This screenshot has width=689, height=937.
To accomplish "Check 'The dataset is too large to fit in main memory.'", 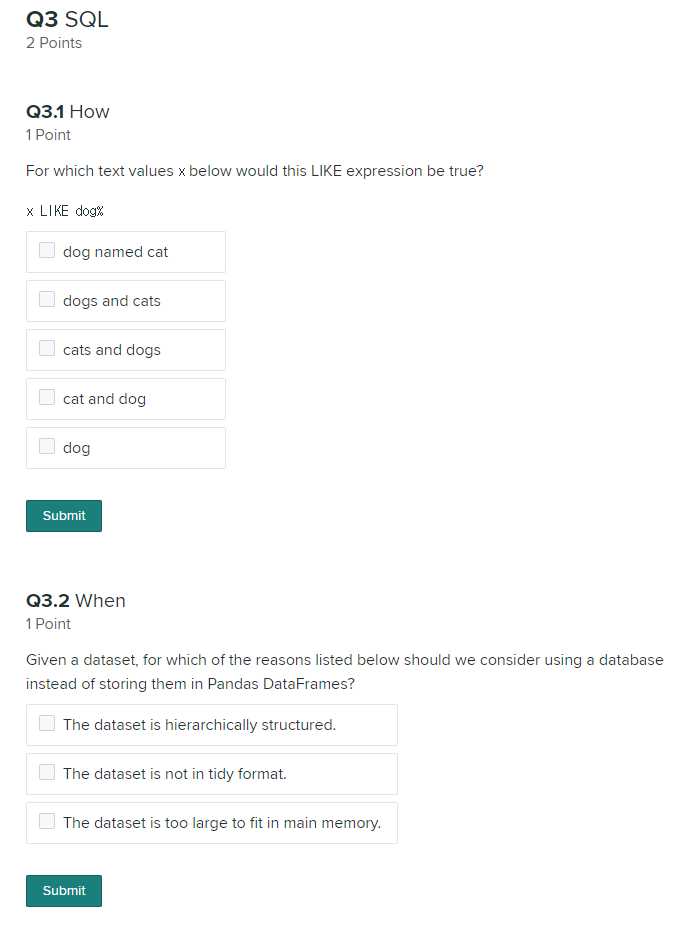I will pyautogui.click(x=44, y=820).
